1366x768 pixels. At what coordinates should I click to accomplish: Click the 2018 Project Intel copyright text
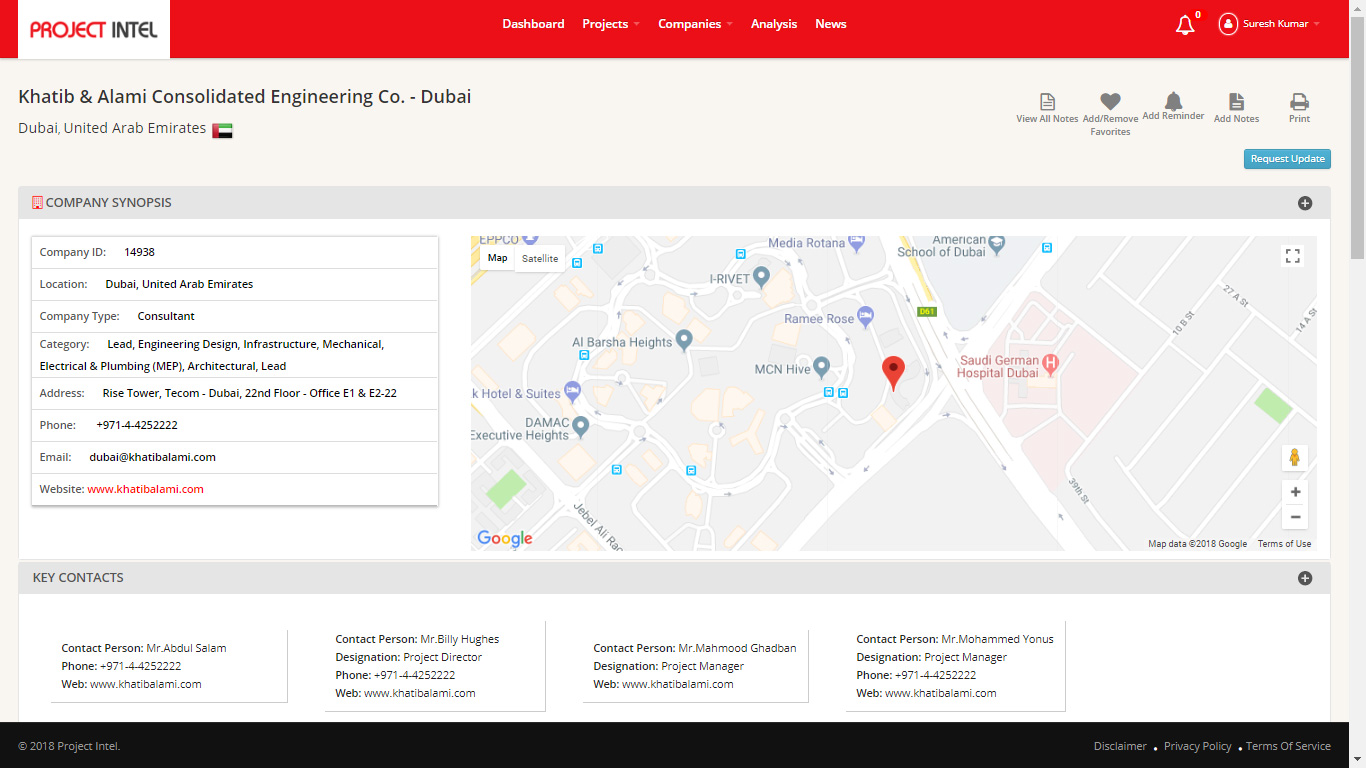coord(69,746)
